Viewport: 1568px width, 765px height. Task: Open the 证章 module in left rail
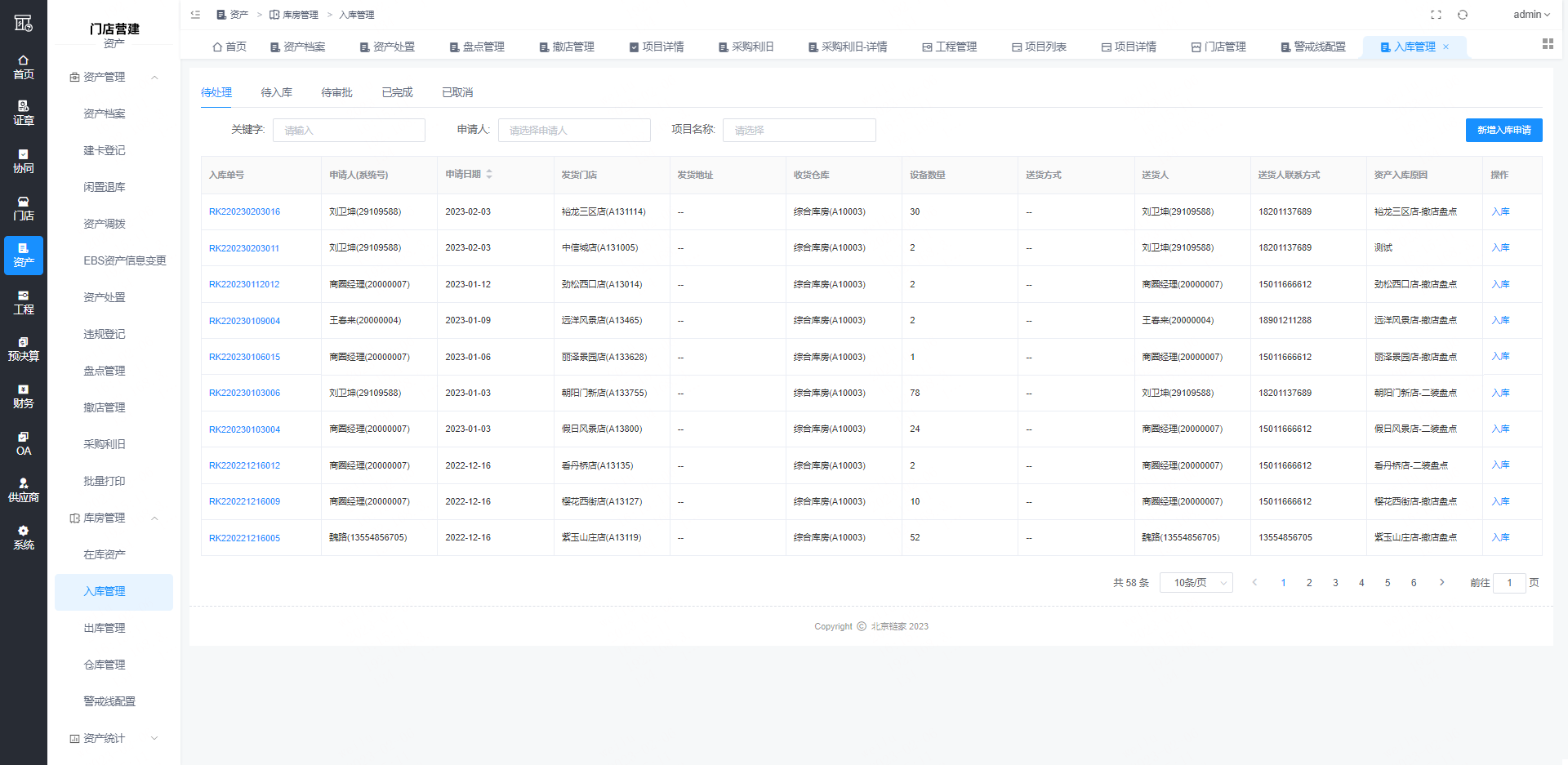[x=24, y=113]
